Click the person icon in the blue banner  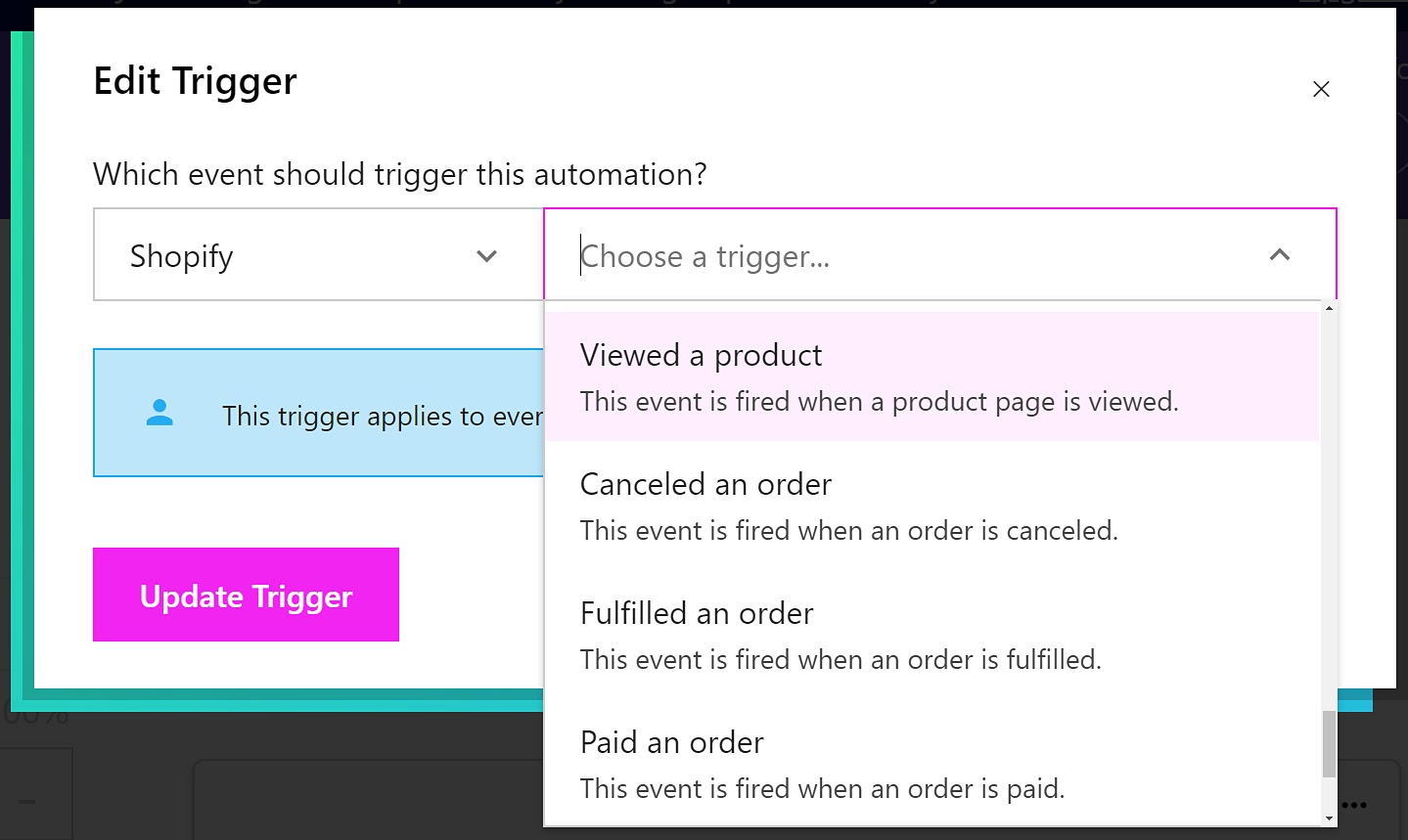pyautogui.click(x=160, y=413)
